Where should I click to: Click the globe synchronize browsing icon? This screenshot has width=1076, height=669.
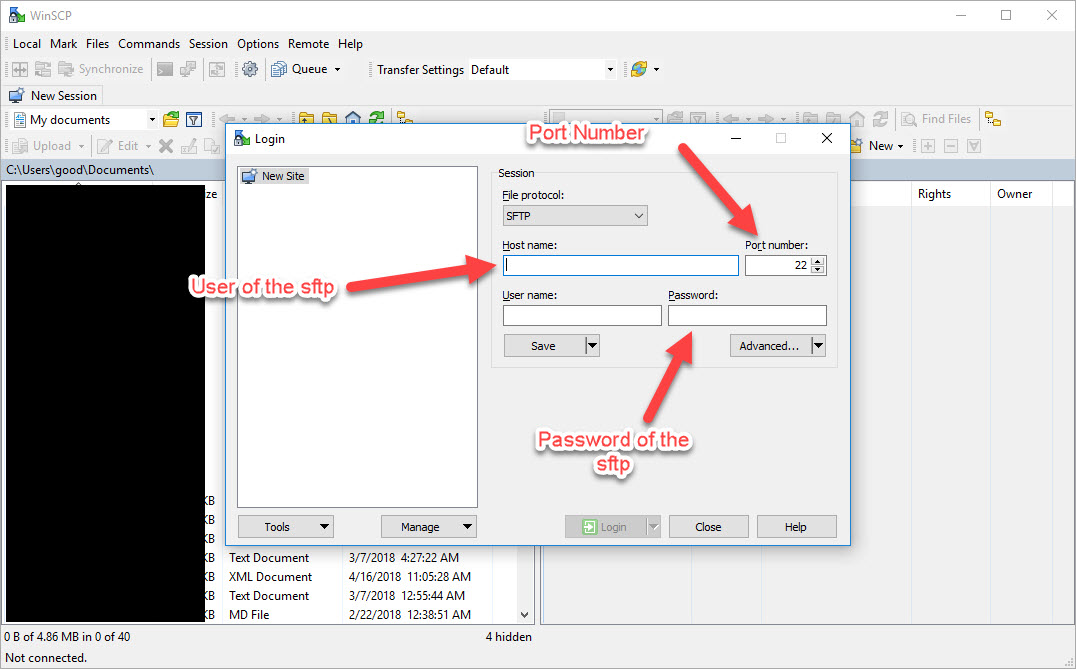[x=637, y=69]
